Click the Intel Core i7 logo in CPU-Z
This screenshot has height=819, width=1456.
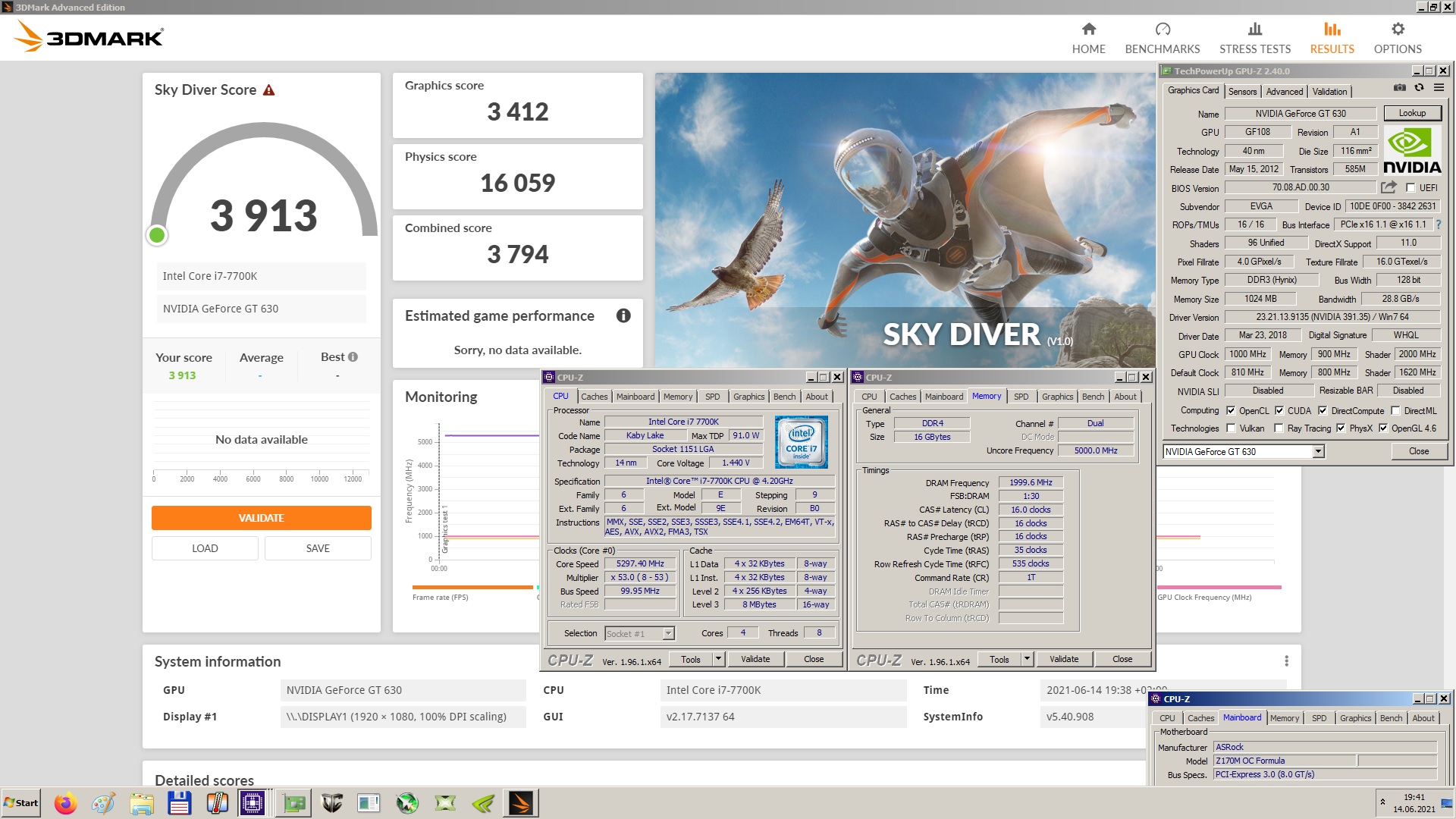click(801, 441)
